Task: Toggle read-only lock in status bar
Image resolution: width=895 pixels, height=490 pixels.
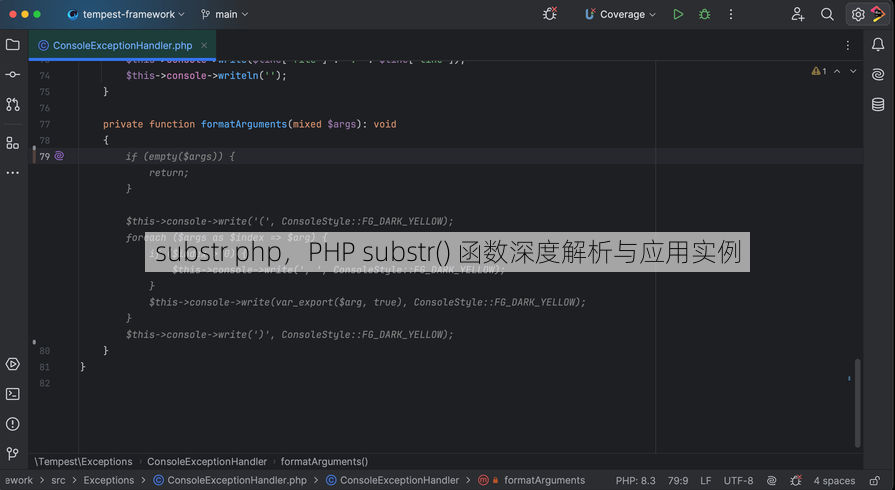Action: tap(874, 481)
